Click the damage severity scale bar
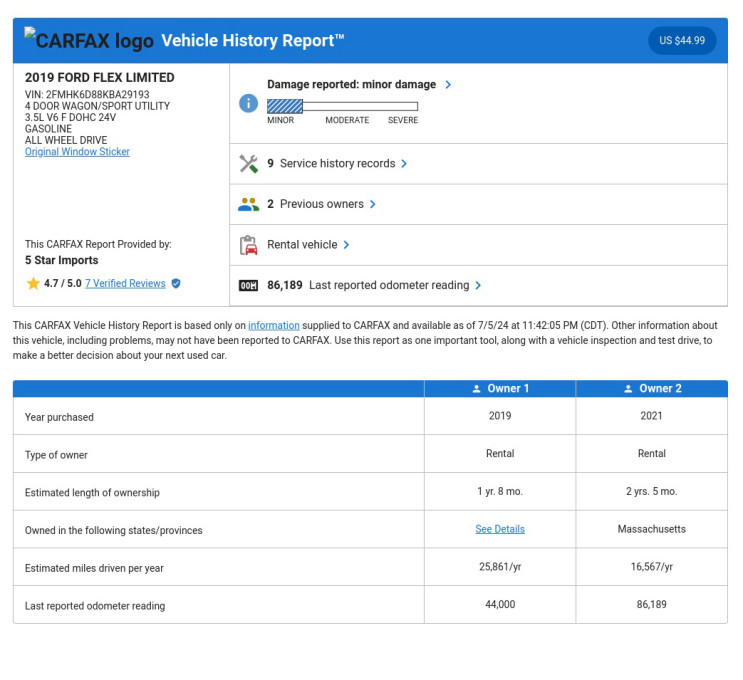Viewport: 743px width, 680px height. coord(342,106)
